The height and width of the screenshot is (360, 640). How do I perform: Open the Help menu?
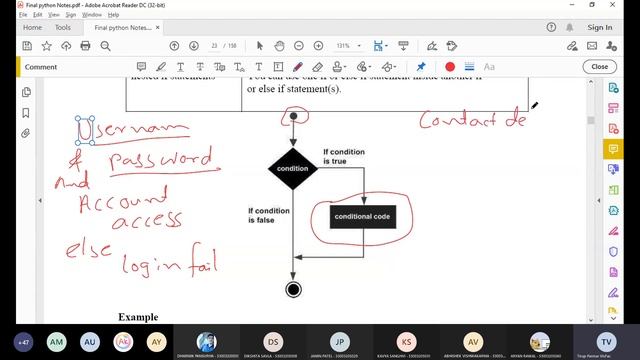[113, 15]
